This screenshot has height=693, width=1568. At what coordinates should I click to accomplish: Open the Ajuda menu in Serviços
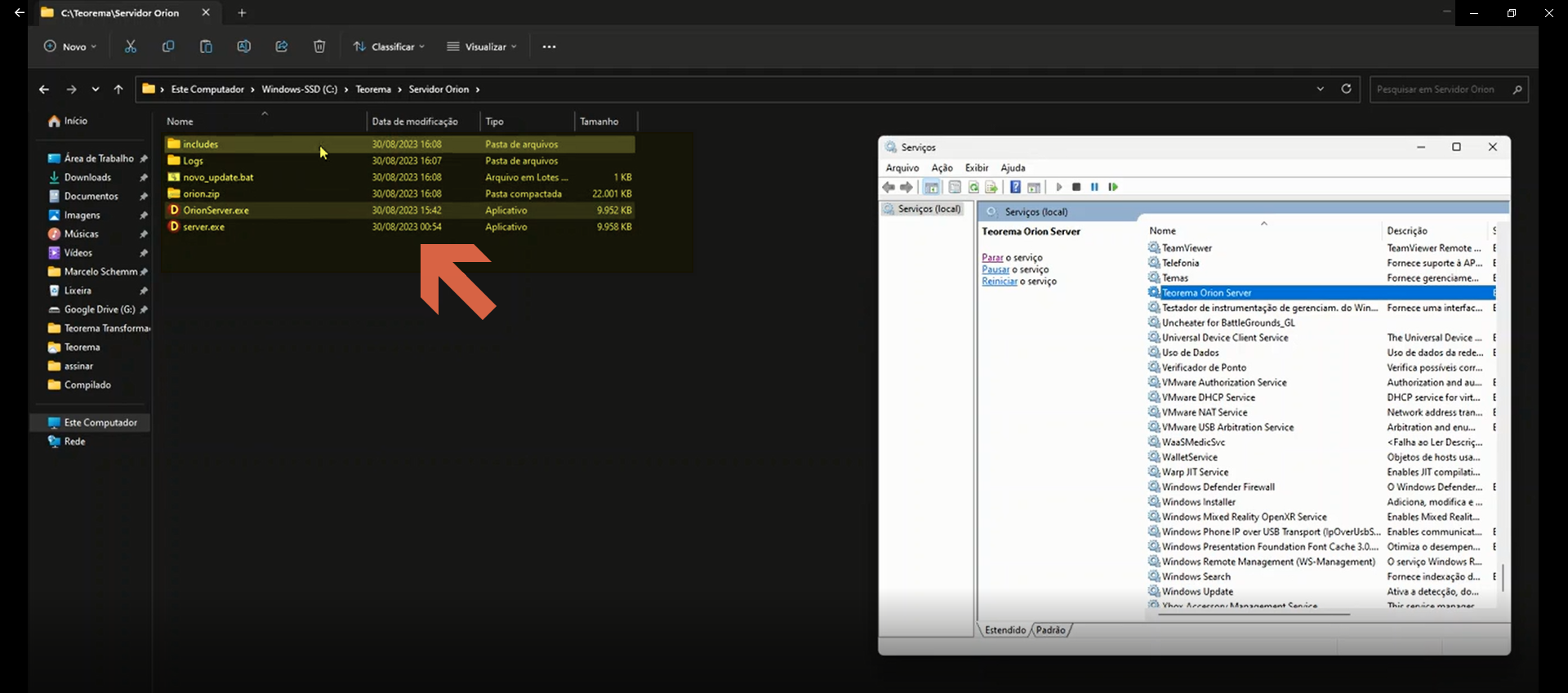(x=1013, y=167)
